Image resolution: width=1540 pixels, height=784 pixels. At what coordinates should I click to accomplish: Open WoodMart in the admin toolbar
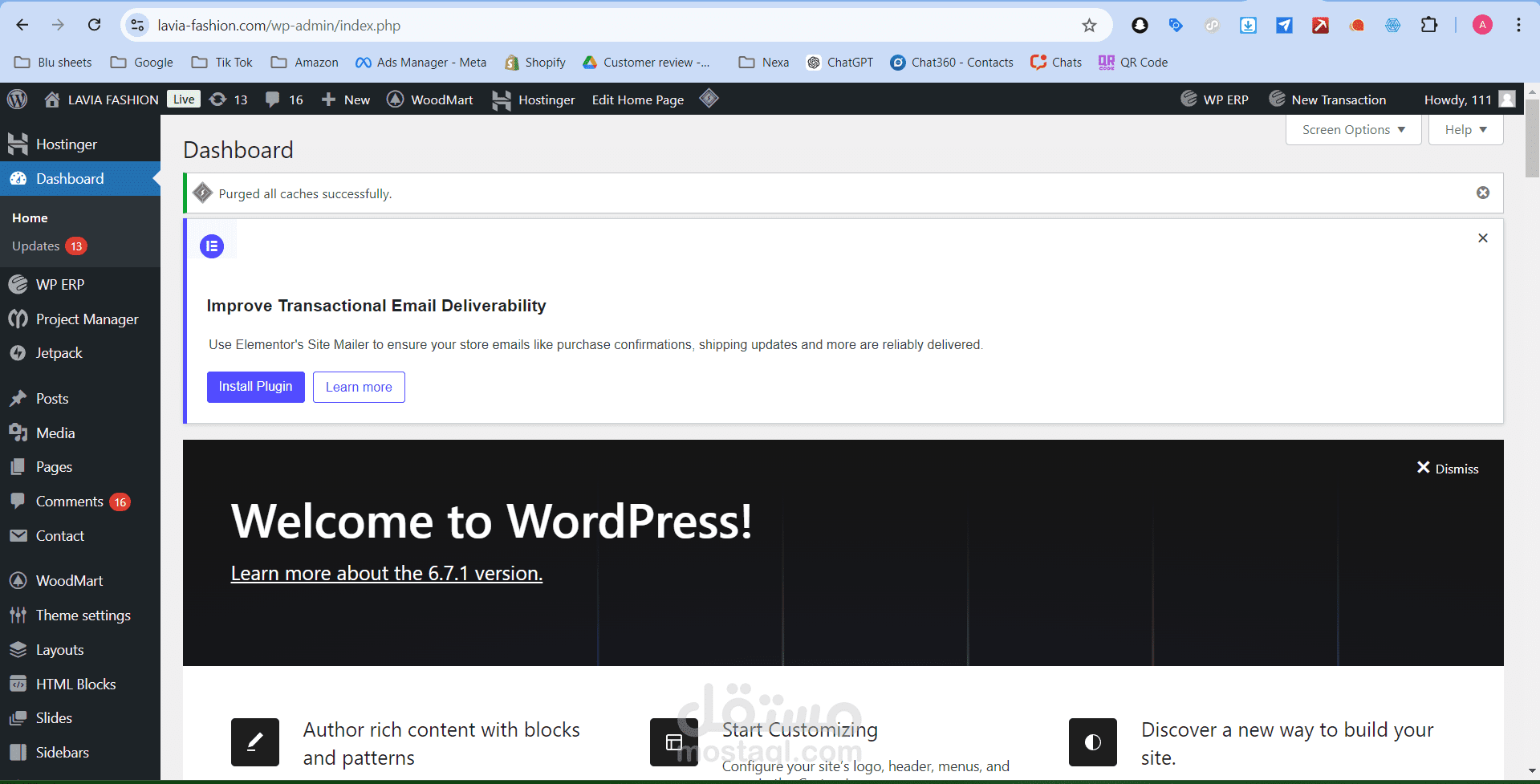pos(430,100)
